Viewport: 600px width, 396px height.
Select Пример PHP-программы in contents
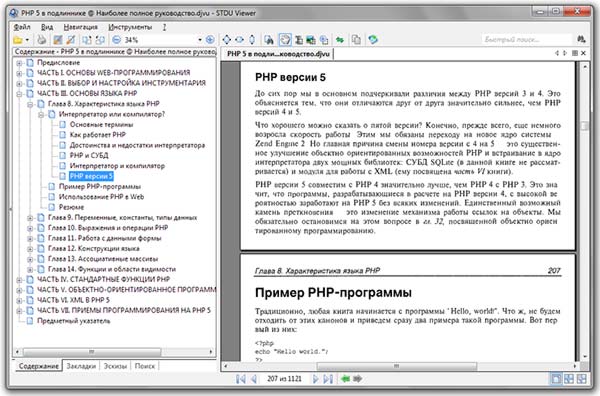100,187
